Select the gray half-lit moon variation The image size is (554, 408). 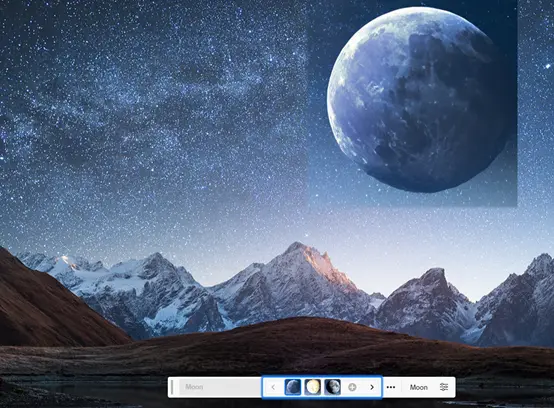[x=332, y=387]
